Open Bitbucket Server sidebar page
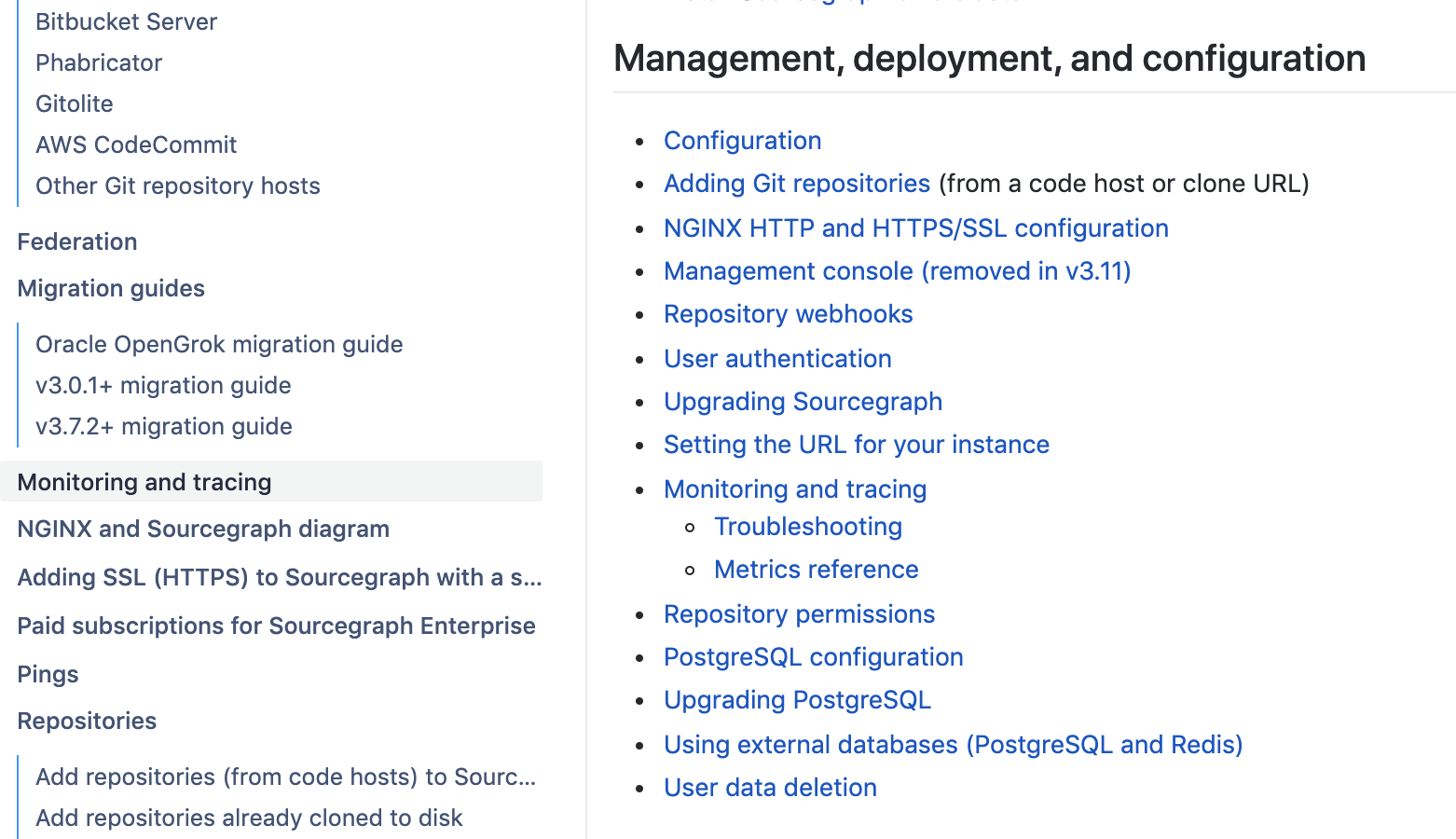Viewport: 1456px width, 839px height. (126, 21)
